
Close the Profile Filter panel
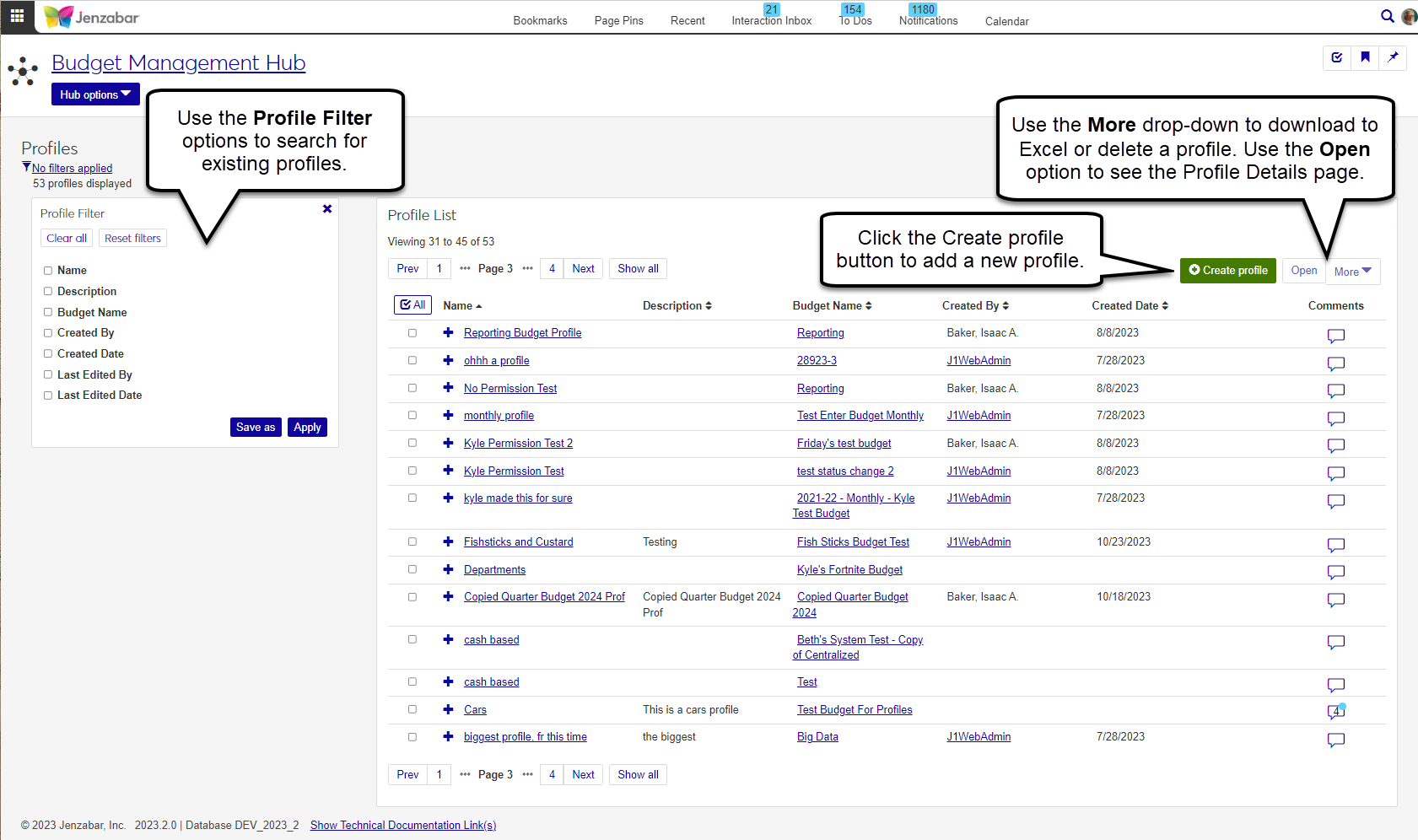click(327, 209)
